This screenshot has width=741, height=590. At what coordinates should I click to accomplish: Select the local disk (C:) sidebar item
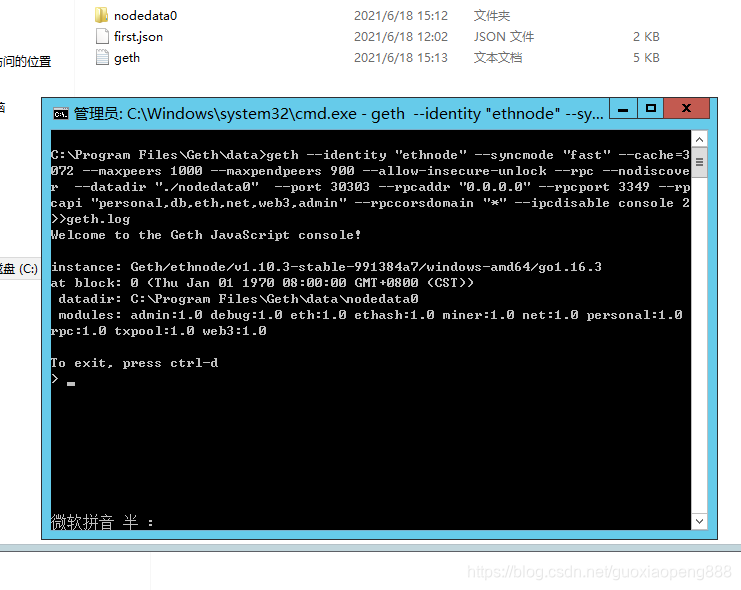[x=19, y=269]
